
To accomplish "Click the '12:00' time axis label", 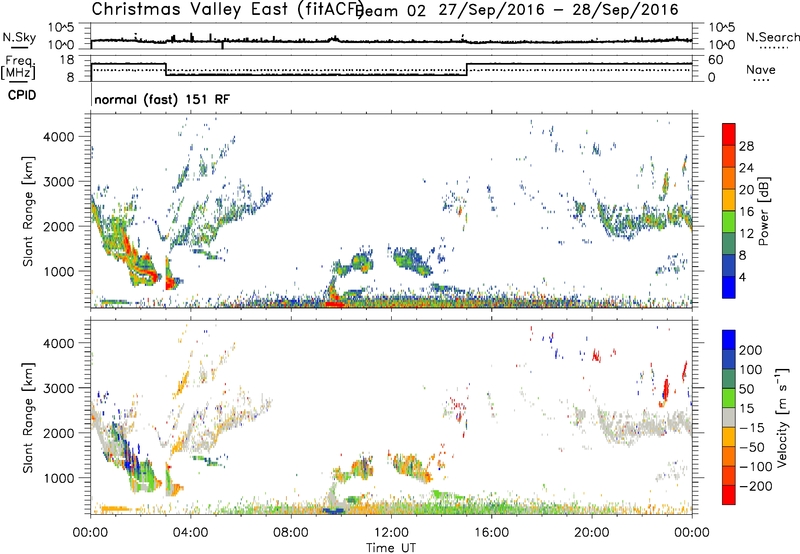I will click(391, 533).
